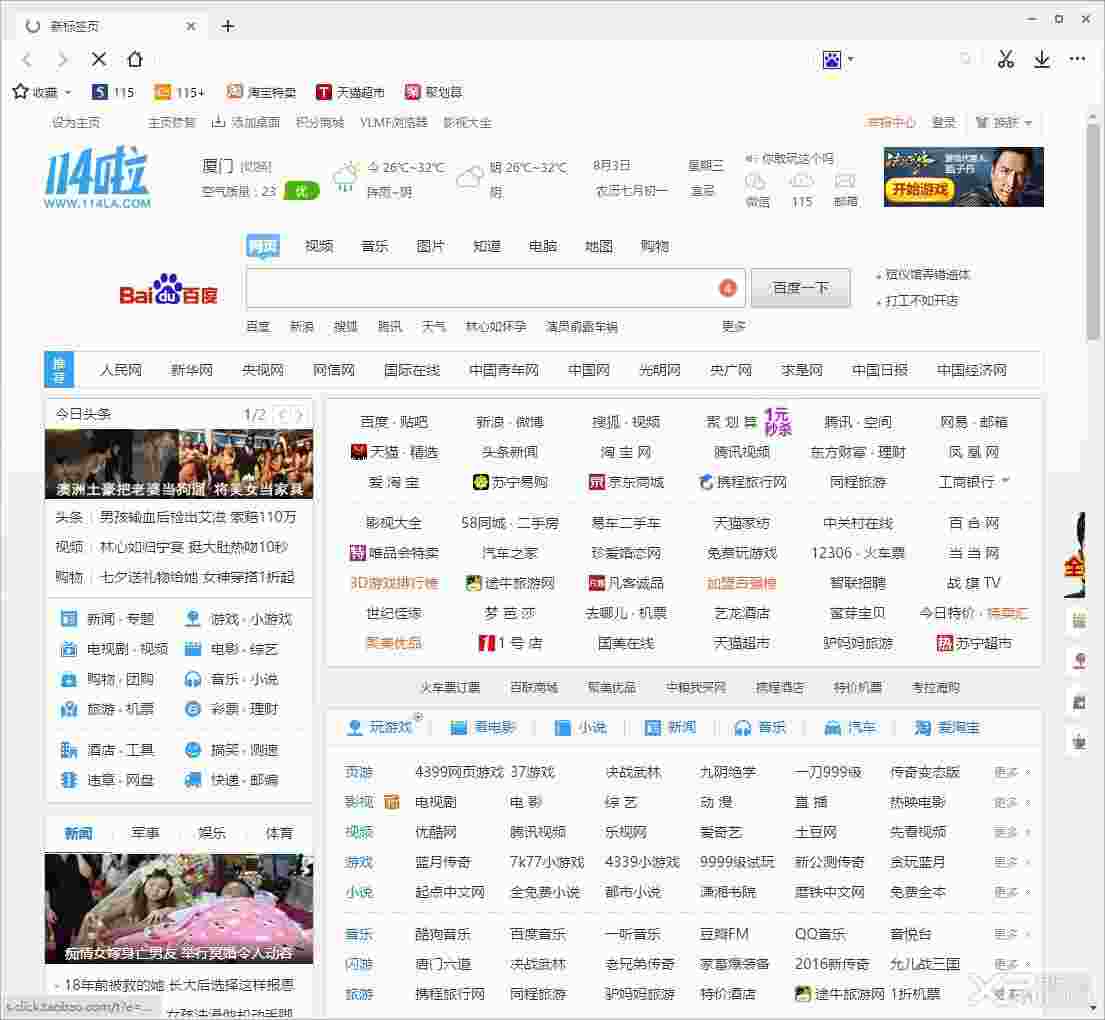The image size is (1105, 1020).
Task: Click the red icon inside the search box
Action: pos(728,288)
